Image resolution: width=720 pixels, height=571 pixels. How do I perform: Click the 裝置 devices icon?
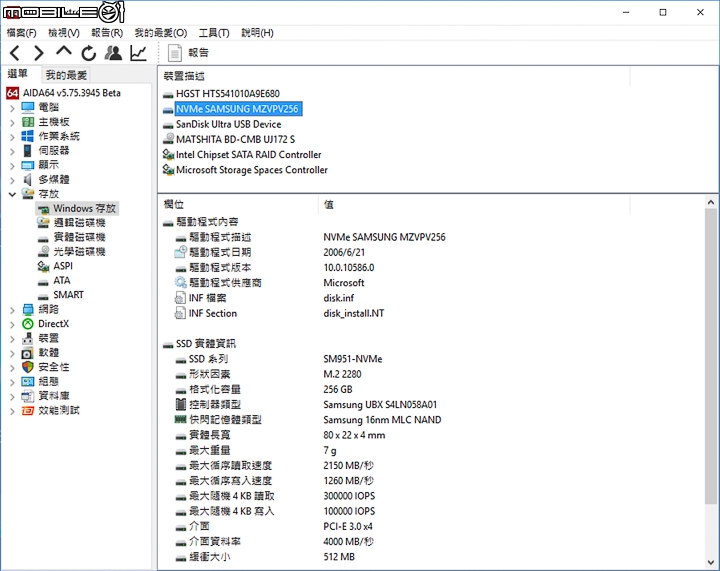28,338
